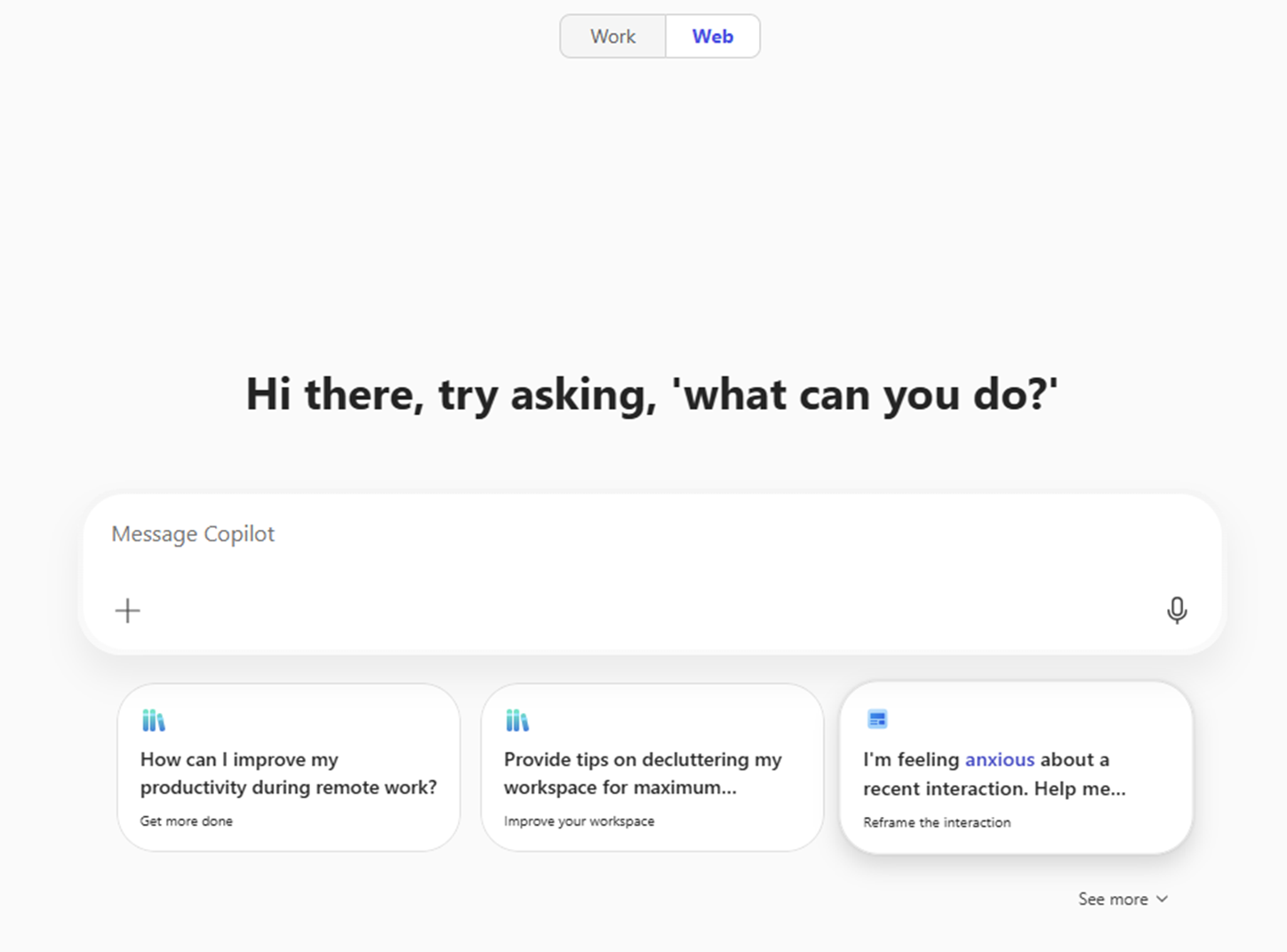
Task: Open the decluttering workspace tips prompt card
Action: point(651,767)
